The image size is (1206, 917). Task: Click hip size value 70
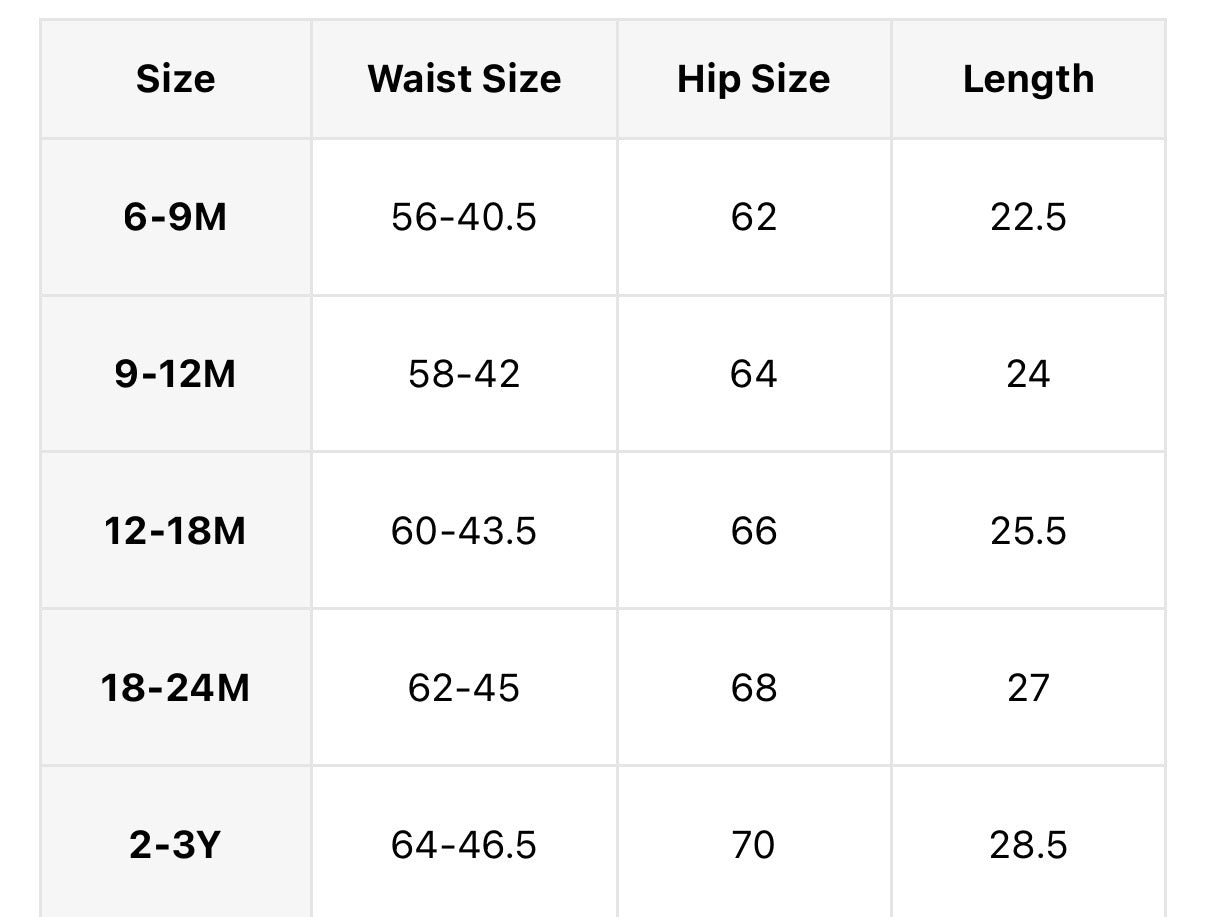click(753, 845)
